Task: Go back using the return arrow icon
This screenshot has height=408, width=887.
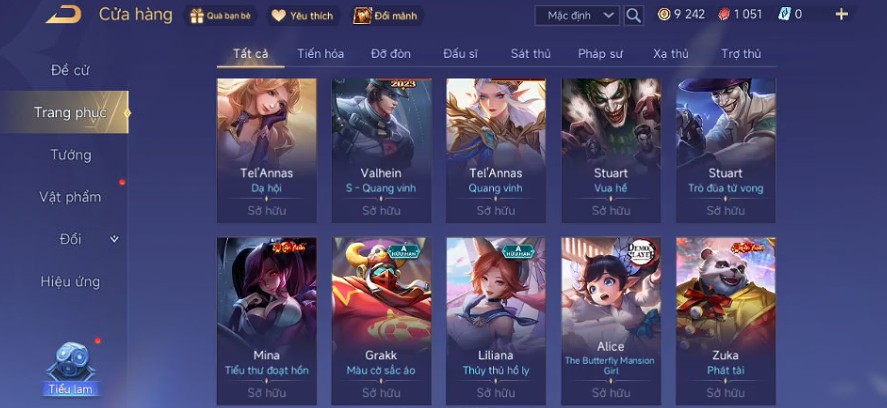Action: pyautogui.click(x=63, y=15)
